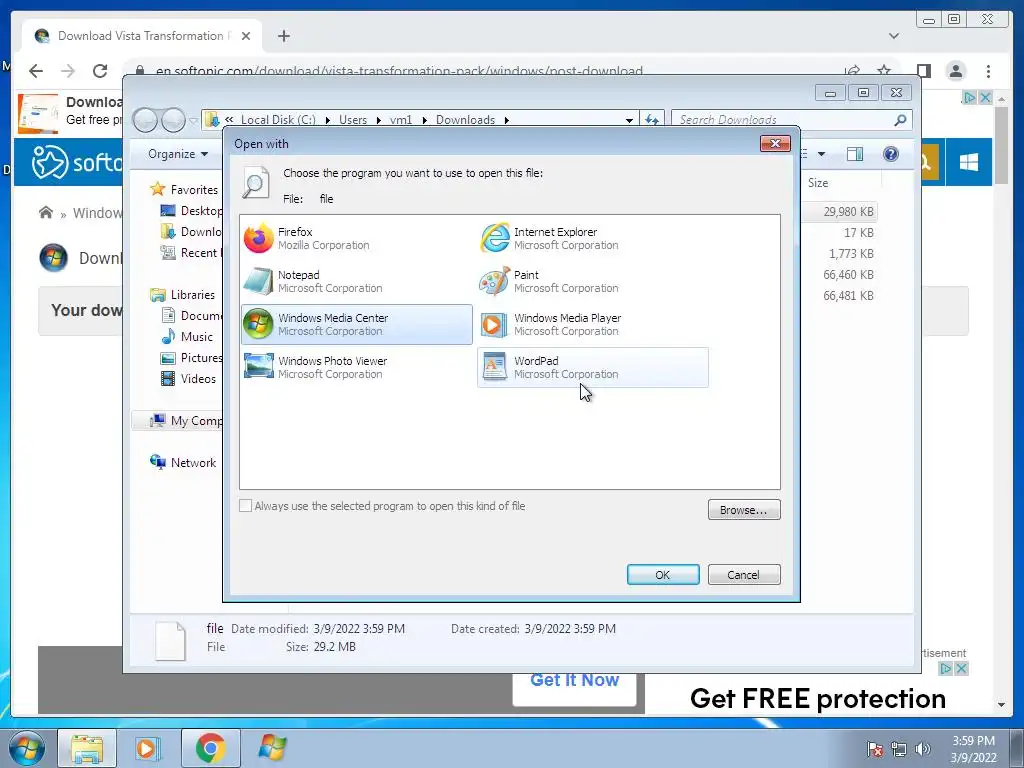Click the Action Center flag icon

(x=874, y=749)
